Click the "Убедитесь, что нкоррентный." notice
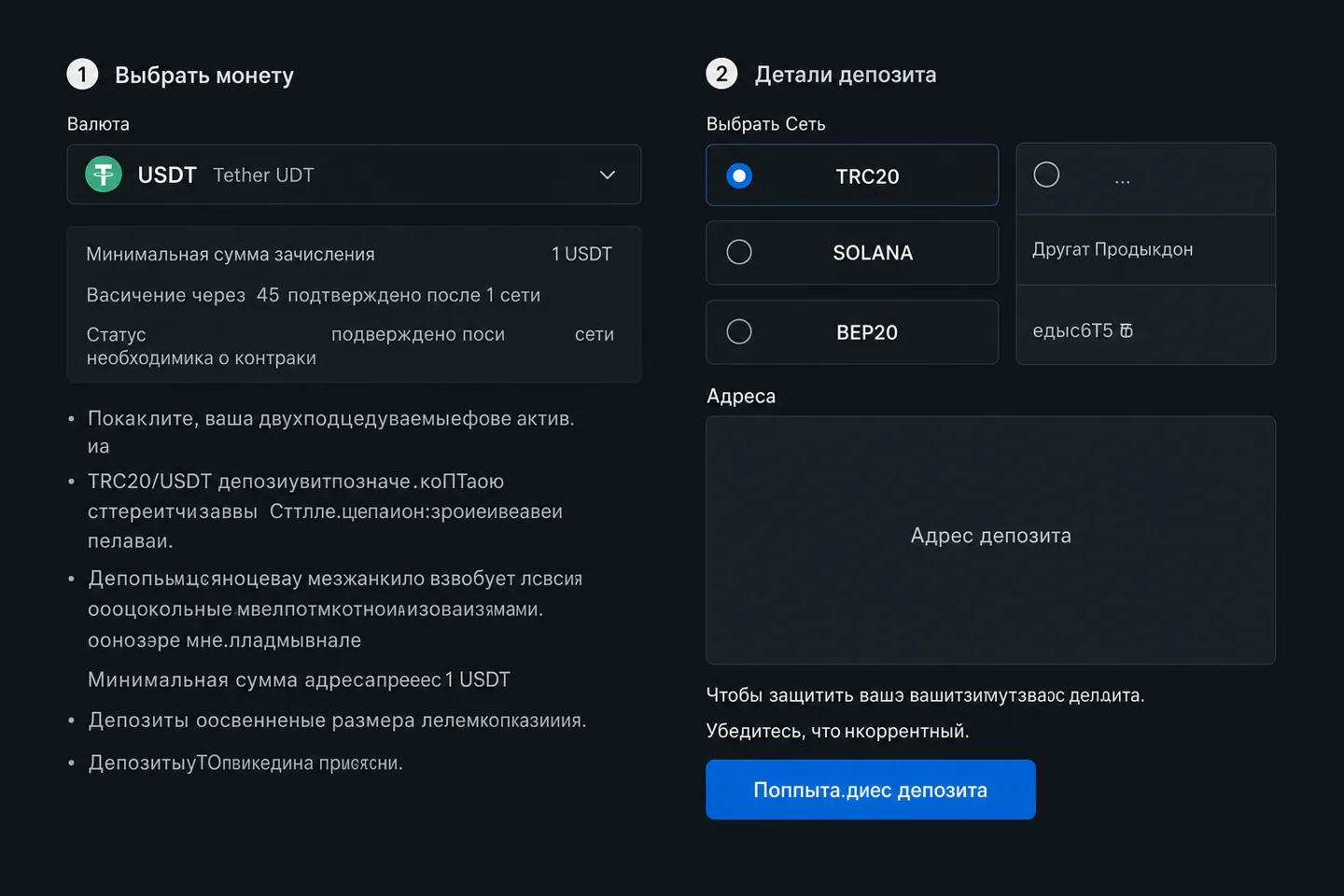This screenshot has height=896, width=1344. 838,731
